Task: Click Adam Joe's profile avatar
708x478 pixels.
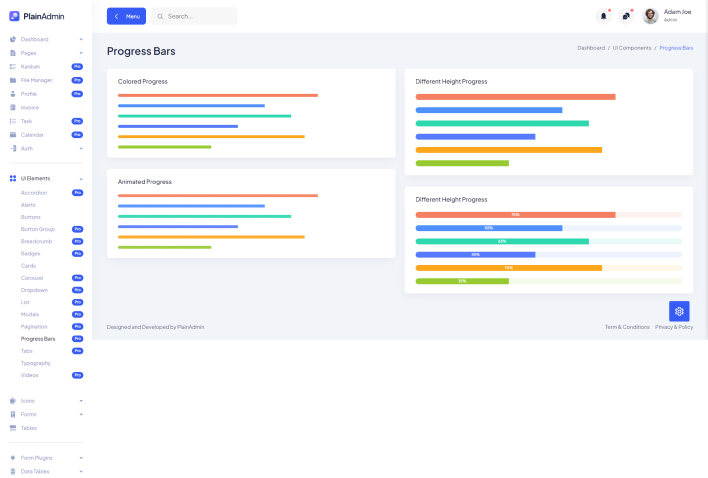Action: coord(650,16)
